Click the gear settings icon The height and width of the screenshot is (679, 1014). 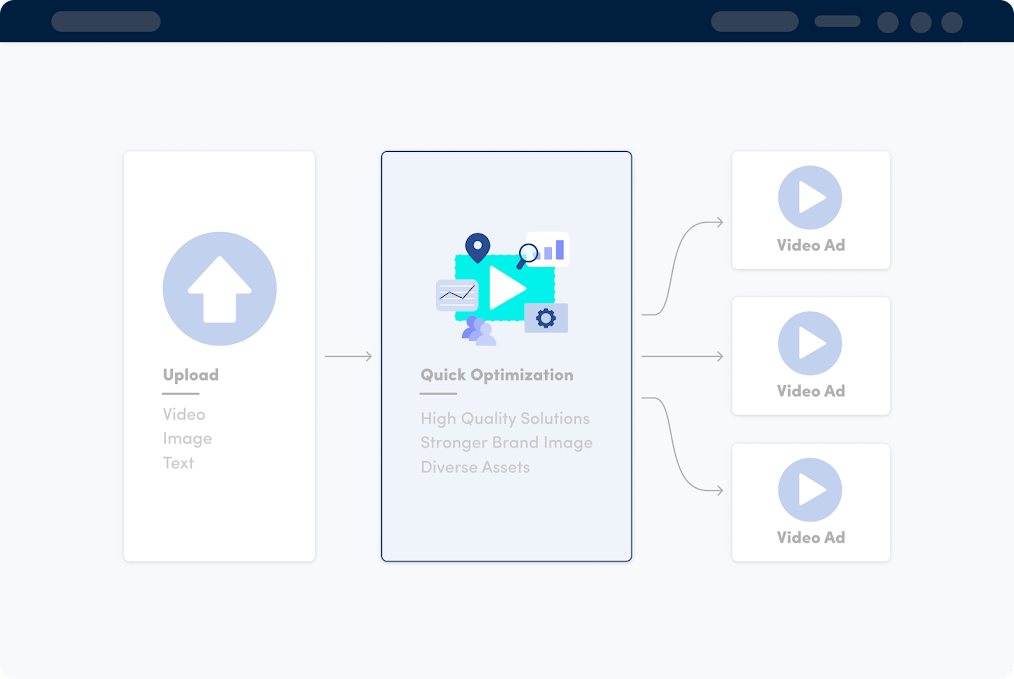[x=546, y=318]
